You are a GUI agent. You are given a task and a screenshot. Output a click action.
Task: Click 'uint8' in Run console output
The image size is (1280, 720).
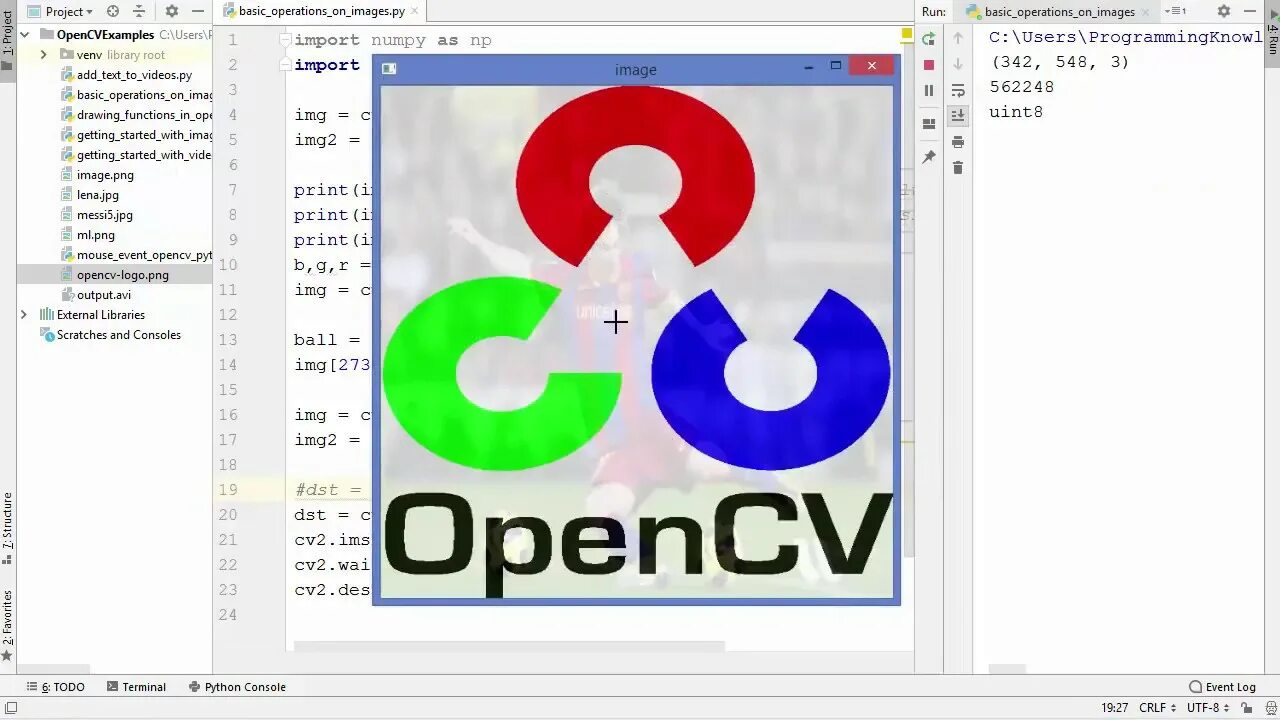tap(1016, 112)
